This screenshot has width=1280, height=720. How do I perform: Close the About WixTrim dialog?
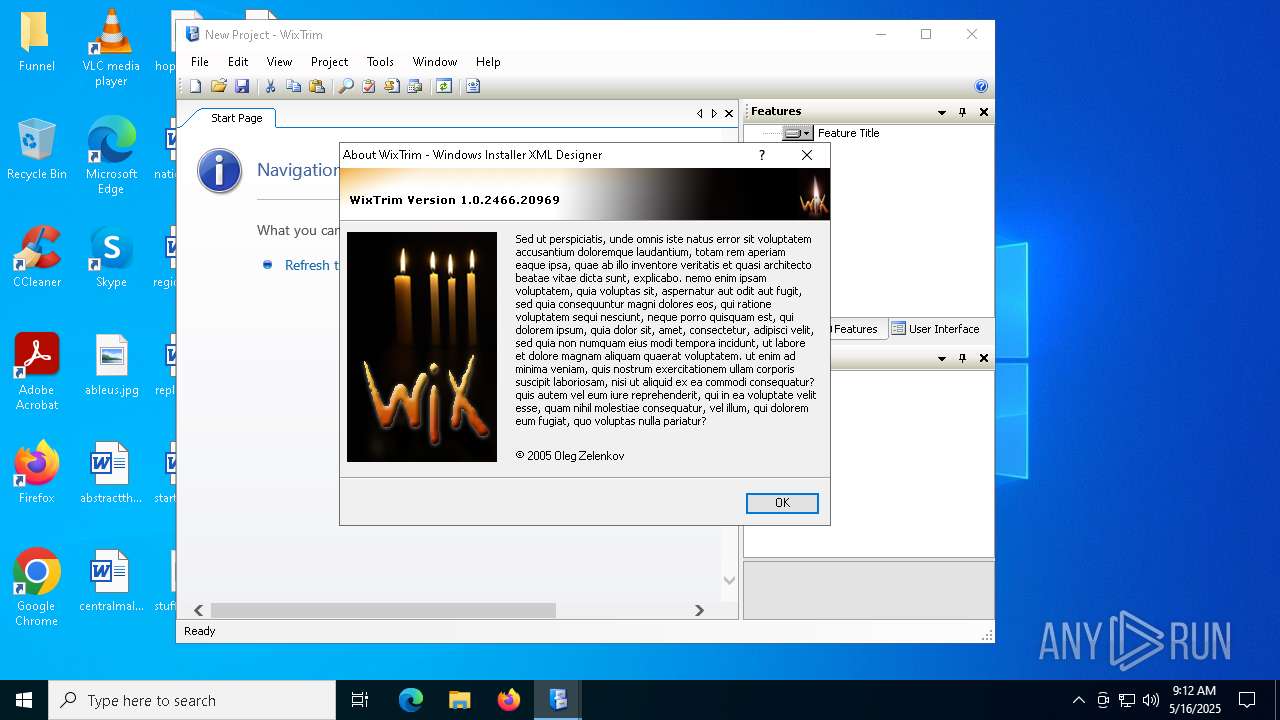807,155
